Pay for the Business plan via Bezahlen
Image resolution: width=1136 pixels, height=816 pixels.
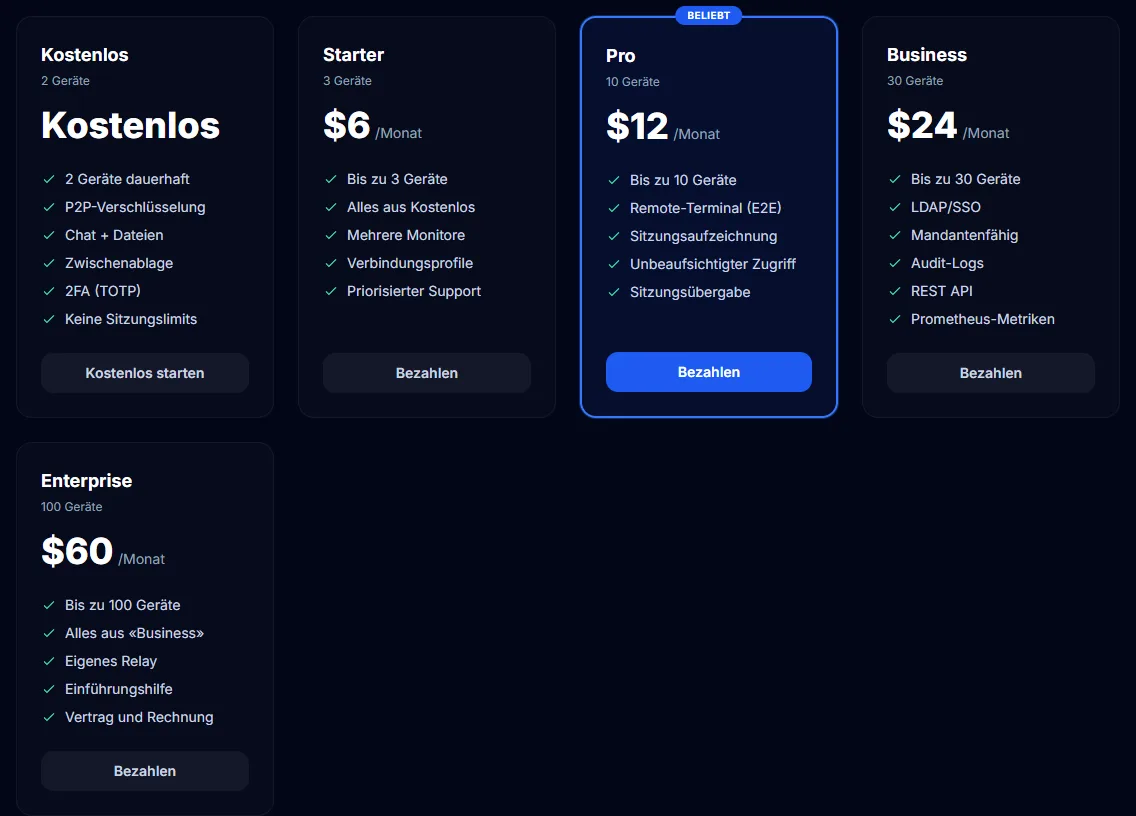click(990, 373)
